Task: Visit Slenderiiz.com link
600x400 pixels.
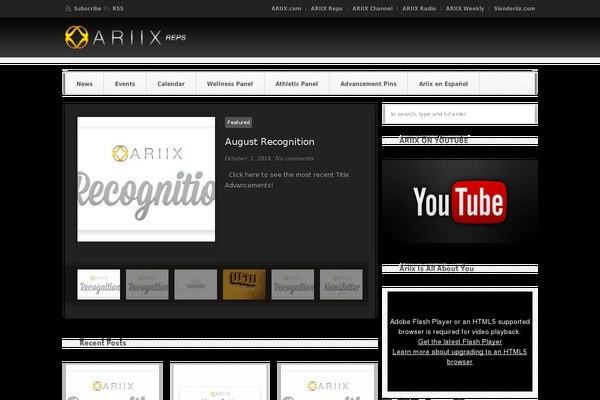Action: pos(514,8)
